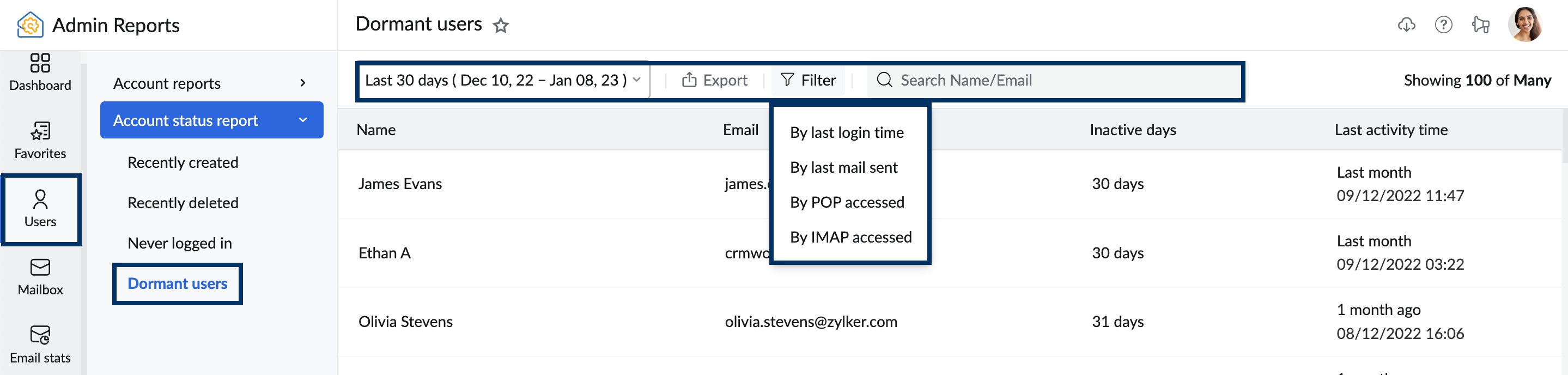Expand the Account reports section
1568x375 pixels.
point(211,83)
